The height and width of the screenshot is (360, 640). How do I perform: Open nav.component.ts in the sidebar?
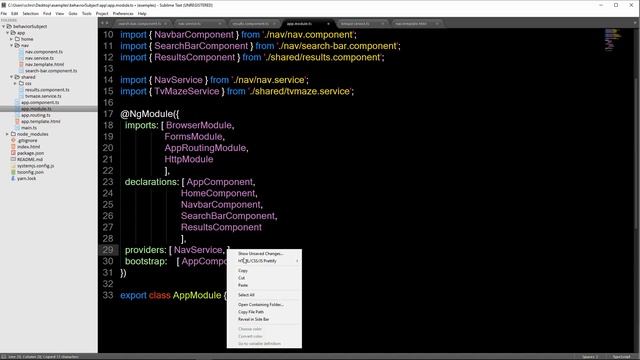(44, 52)
